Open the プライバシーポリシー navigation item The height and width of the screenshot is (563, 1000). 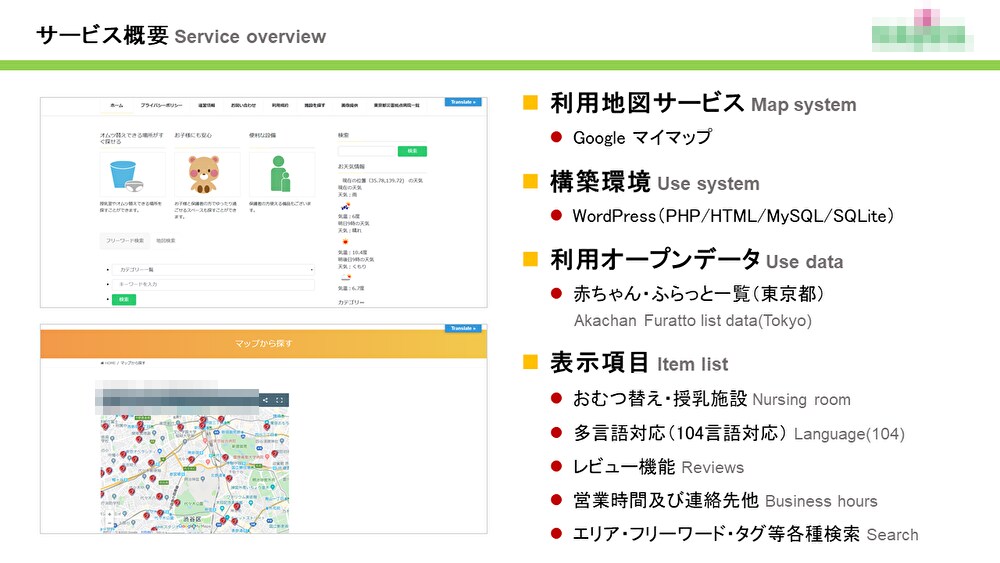tap(161, 105)
